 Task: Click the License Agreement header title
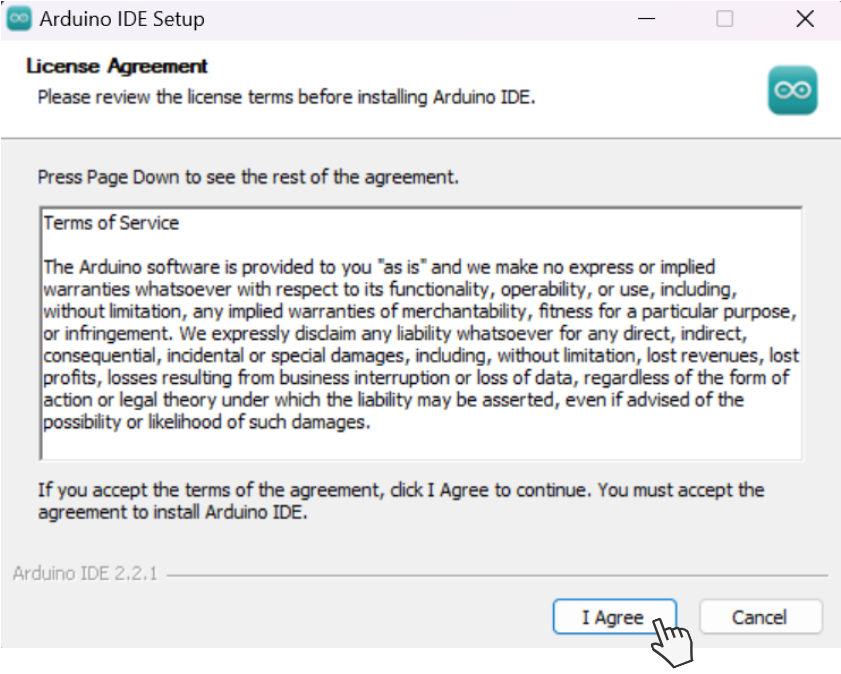[117, 67]
